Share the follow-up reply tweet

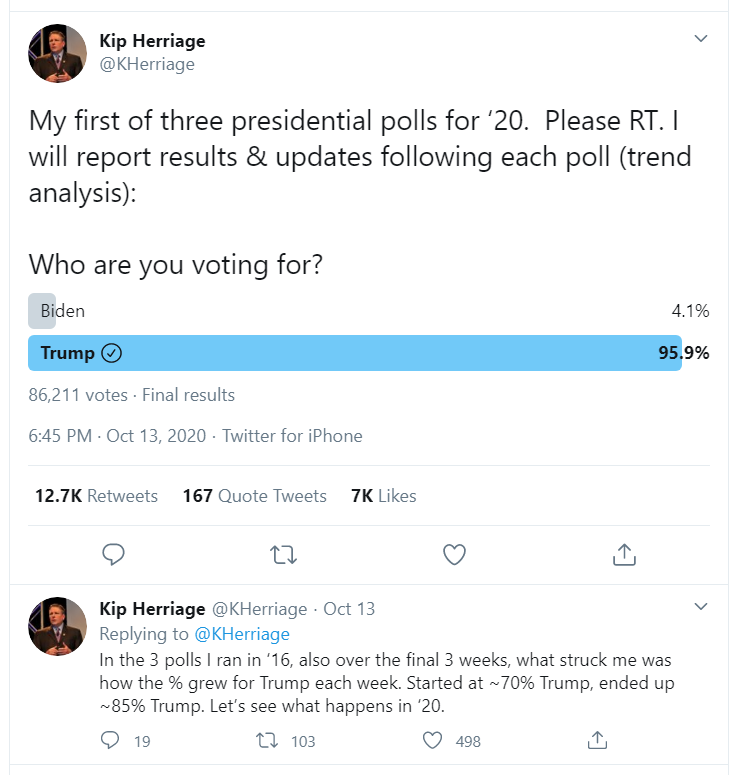coord(597,740)
